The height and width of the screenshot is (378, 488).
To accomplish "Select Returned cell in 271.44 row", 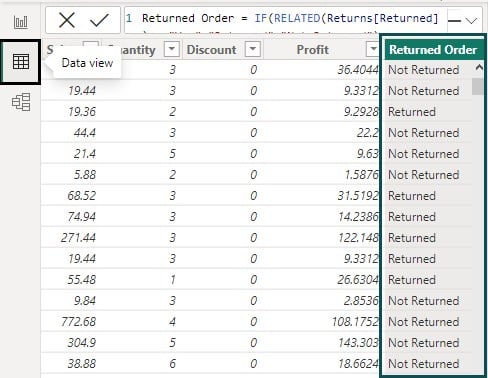I will point(412,238).
